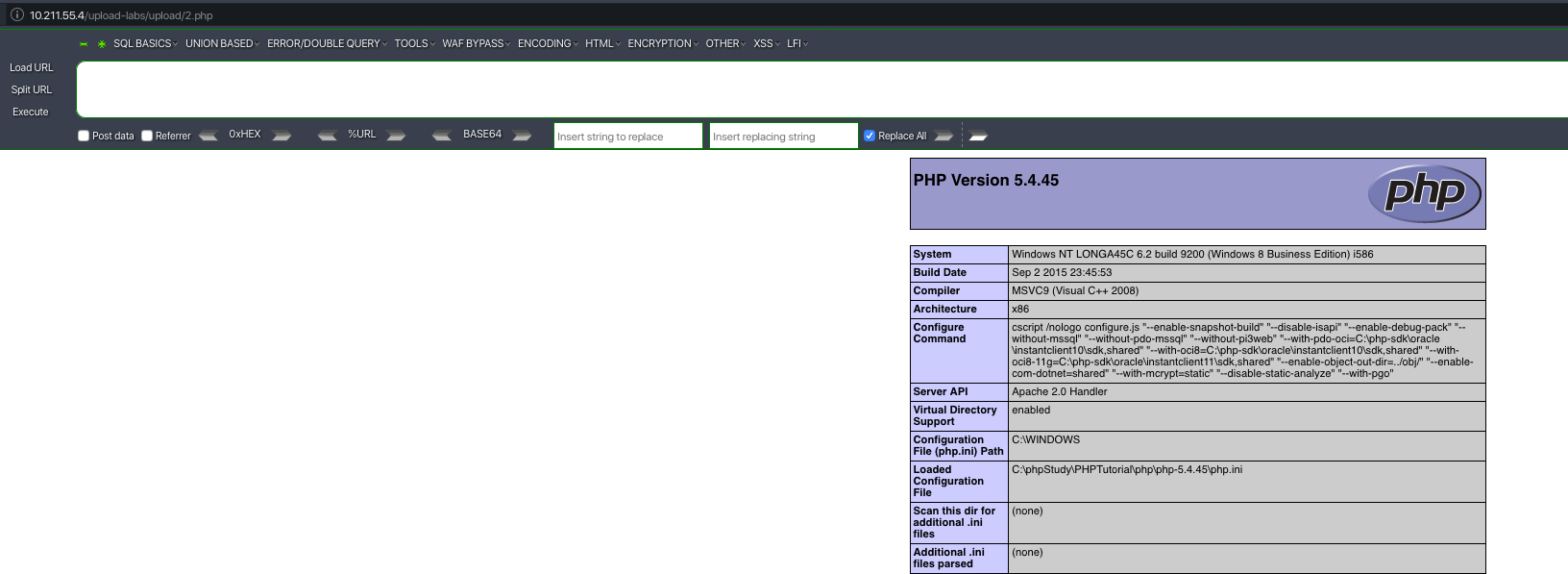Viewport: 1568px width, 574px height.
Task: Click the white arrow at the toolbar's end
Action: point(978,136)
